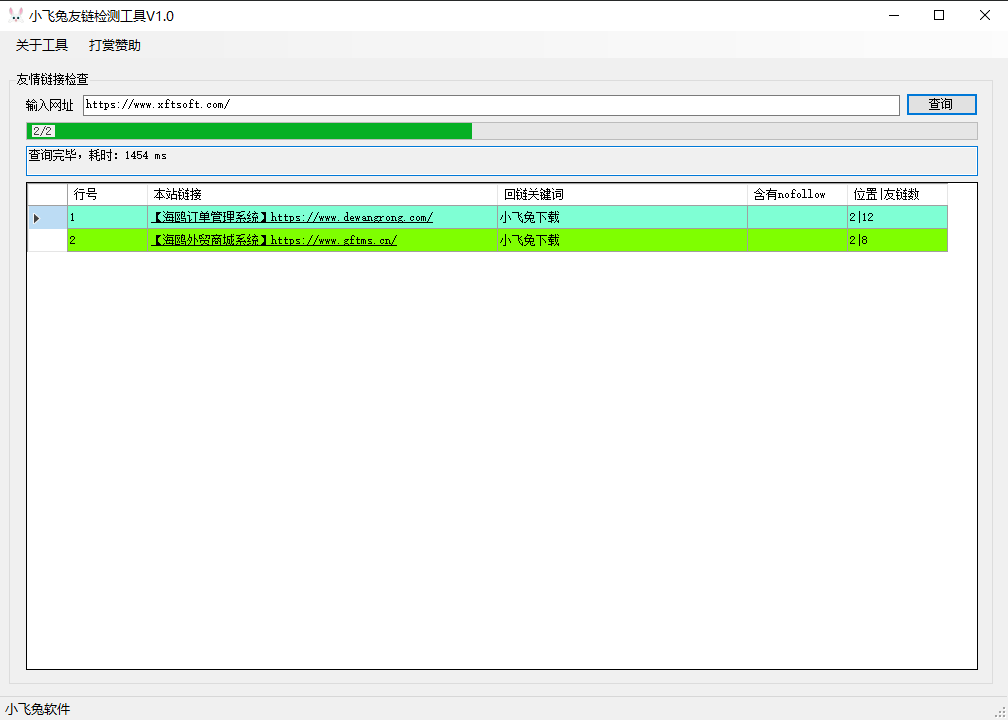Click the row selector arrow for row 1
Screen dimensions: 1008x720
[x=37, y=218]
